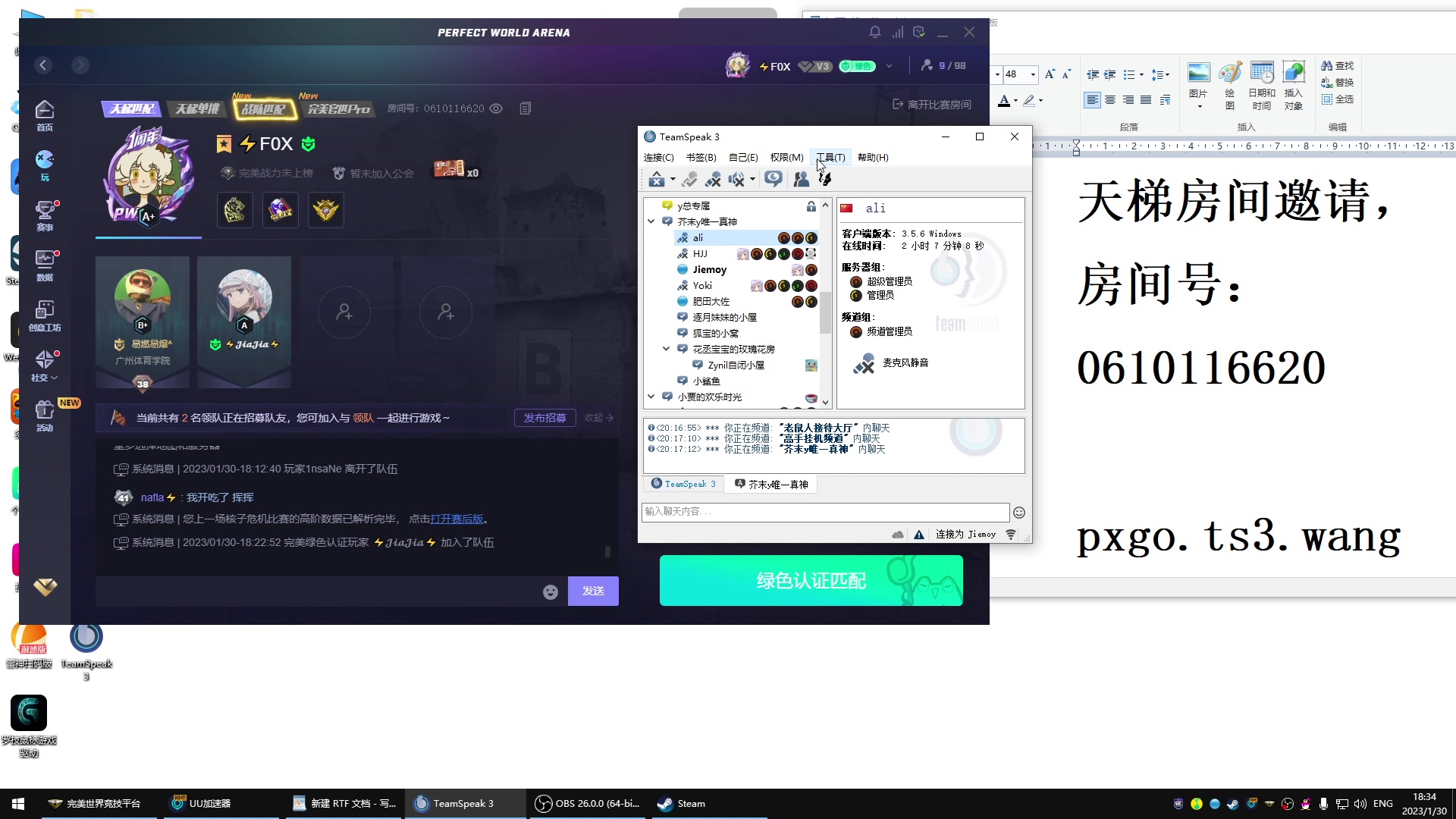Screen dimensions: 1456x819
Task: Switch to the 天梯单排 mode tab
Action: [x=197, y=108]
